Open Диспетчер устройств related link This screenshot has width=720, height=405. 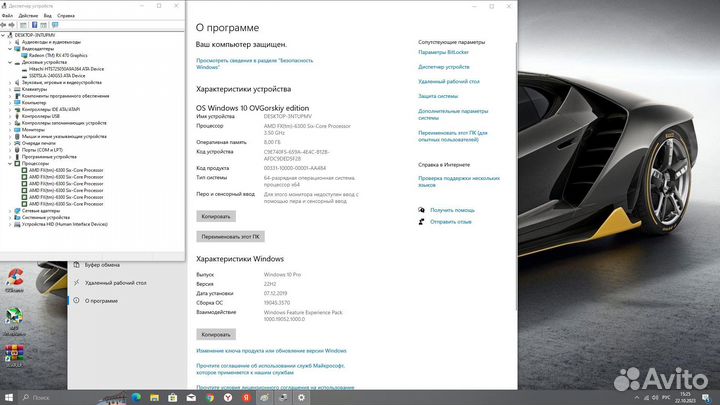pyautogui.click(x=444, y=67)
